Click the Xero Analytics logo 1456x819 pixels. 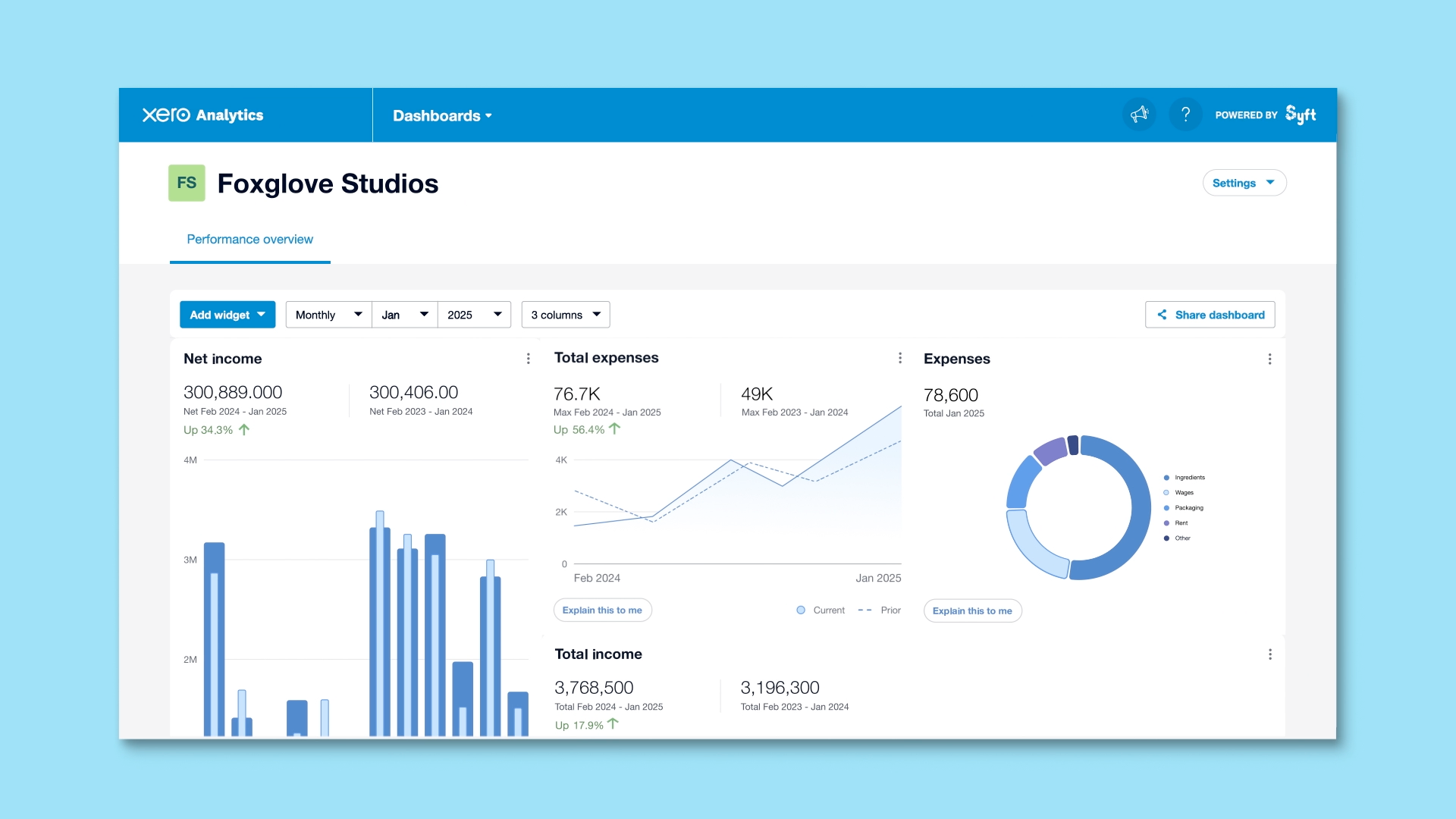point(202,115)
